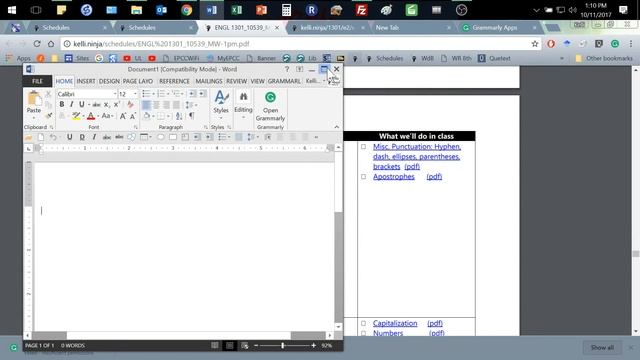Click New document icon in quick toolbar
This screenshot has width=640, height=360.
click(41, 137)
